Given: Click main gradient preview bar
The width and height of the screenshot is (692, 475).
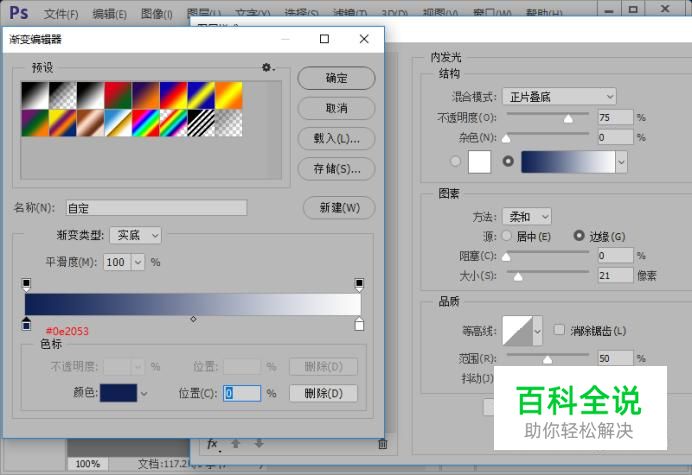Looking at the screenshot, I should (x=193, y=304).
